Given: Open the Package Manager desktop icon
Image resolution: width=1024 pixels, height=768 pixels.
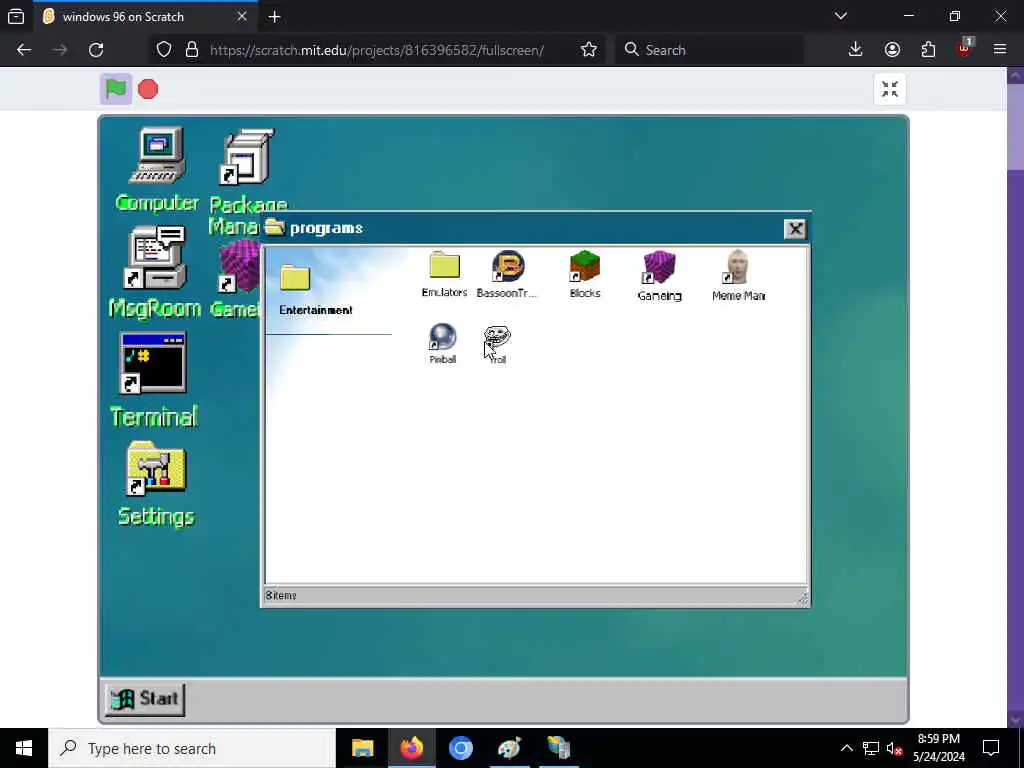Looking at the screenshot, I should tap(246, 158).
